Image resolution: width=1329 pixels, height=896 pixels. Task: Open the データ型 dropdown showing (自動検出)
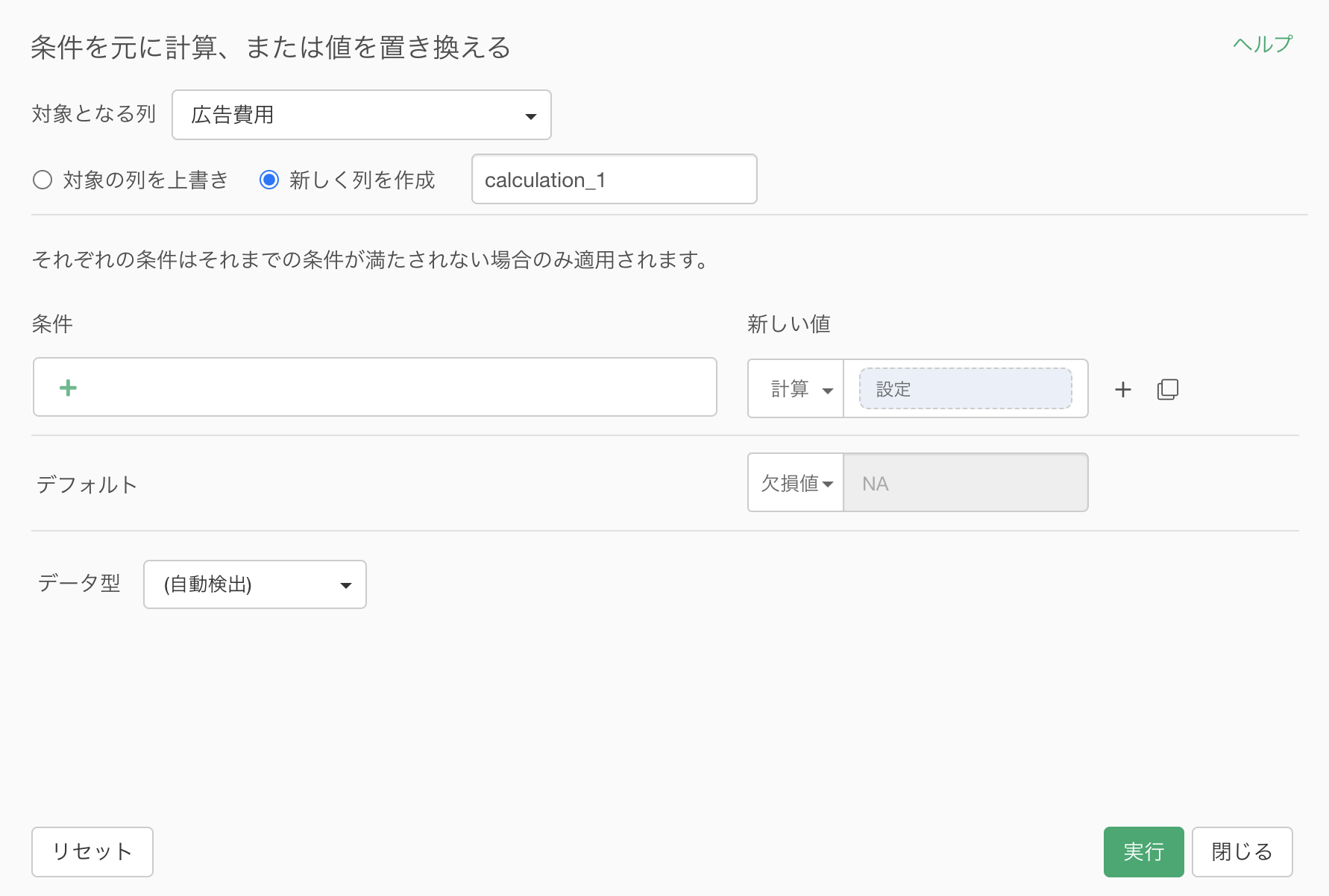tap(255, 584)
